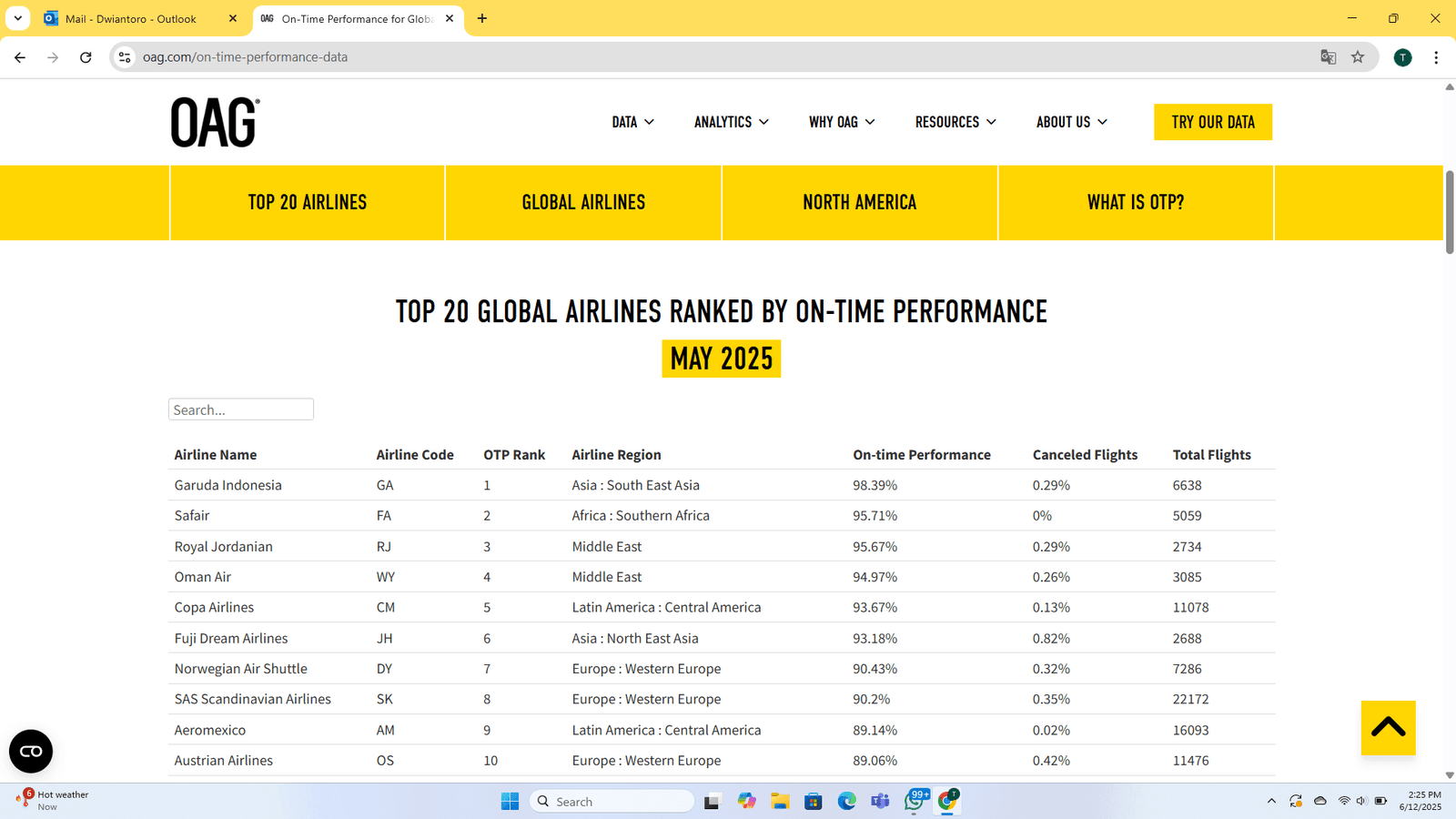1456x819 pixels.
Task: Click the back-to-top arrow button
Action: tap(1389, 728)
